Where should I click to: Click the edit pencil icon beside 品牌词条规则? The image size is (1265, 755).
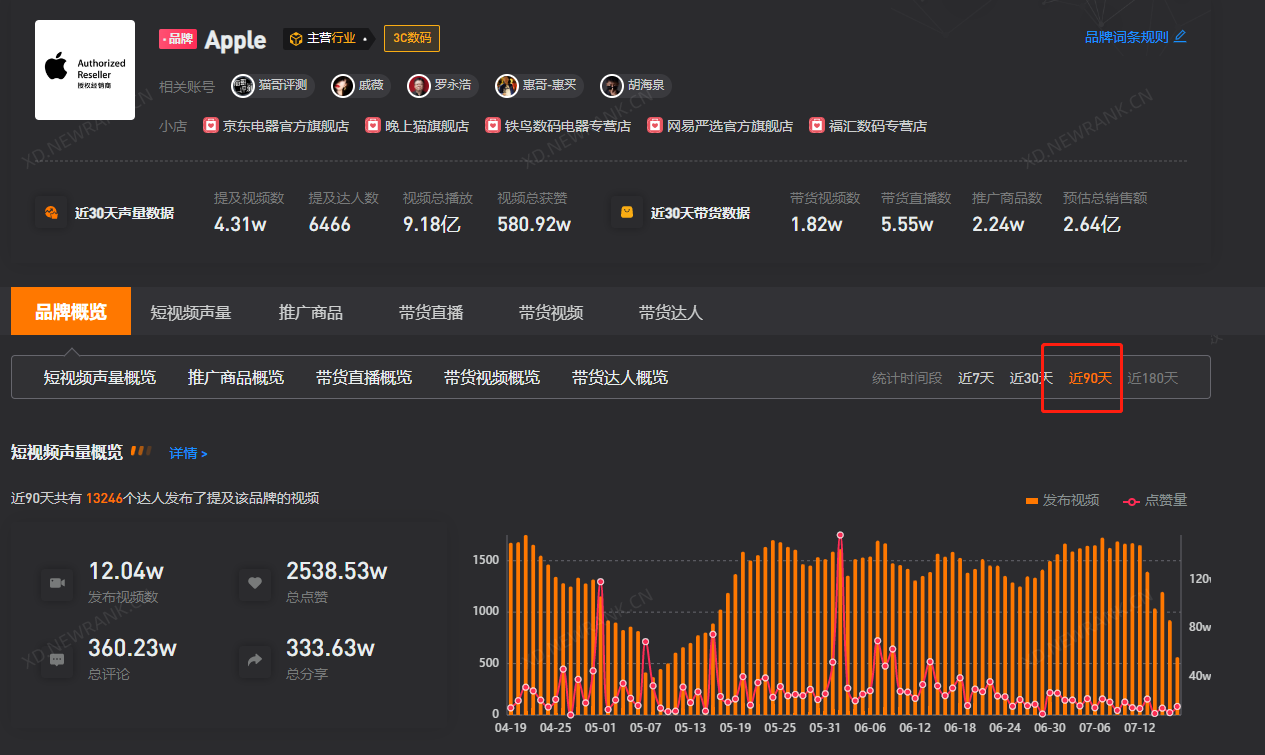1180,37
